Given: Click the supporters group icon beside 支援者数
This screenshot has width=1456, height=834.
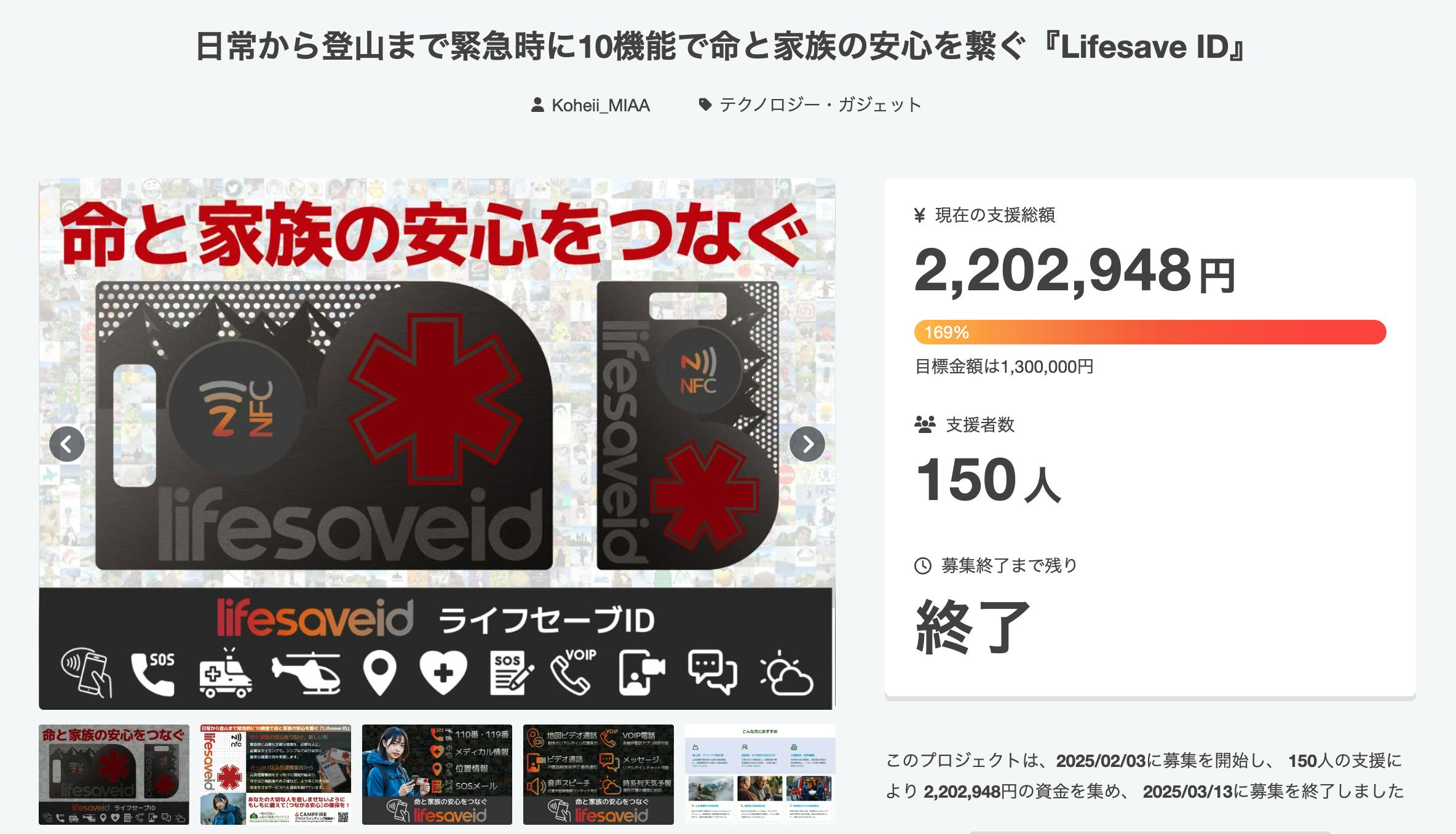Looking at the screenshot, I should [x=925, y=424].
